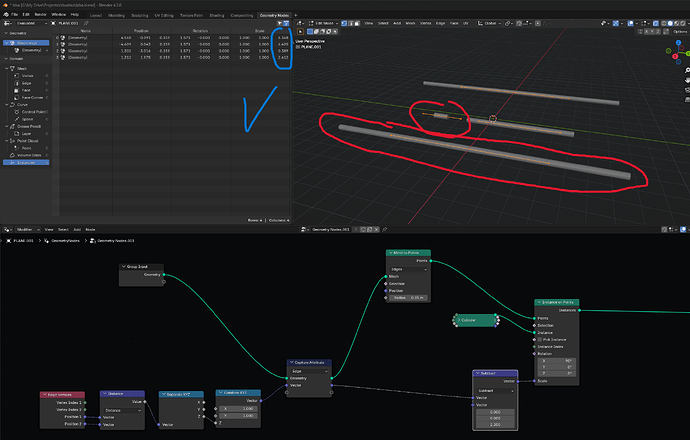Open the node editor Node menu
The height and width of the screenshot is (440, 690).
tap(90, 229)
